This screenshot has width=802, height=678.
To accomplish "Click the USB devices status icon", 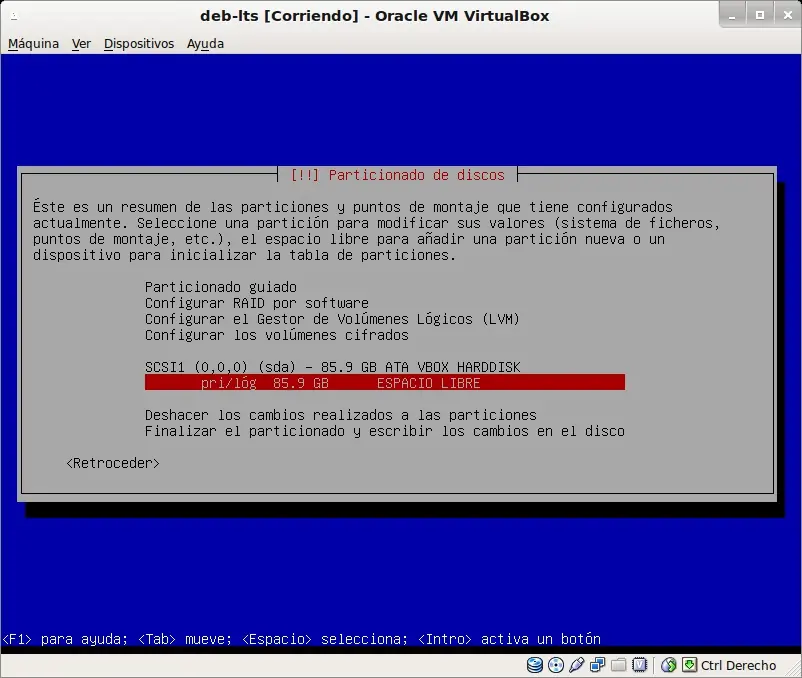I will click(x=576, y=665).
